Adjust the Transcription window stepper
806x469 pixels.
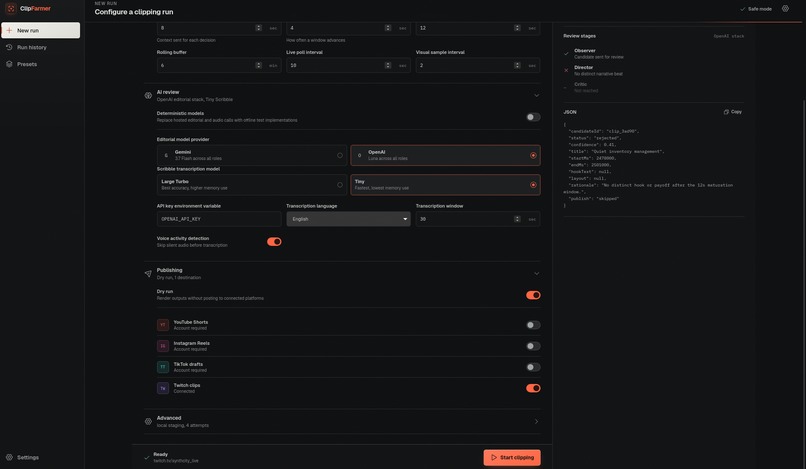518,219
